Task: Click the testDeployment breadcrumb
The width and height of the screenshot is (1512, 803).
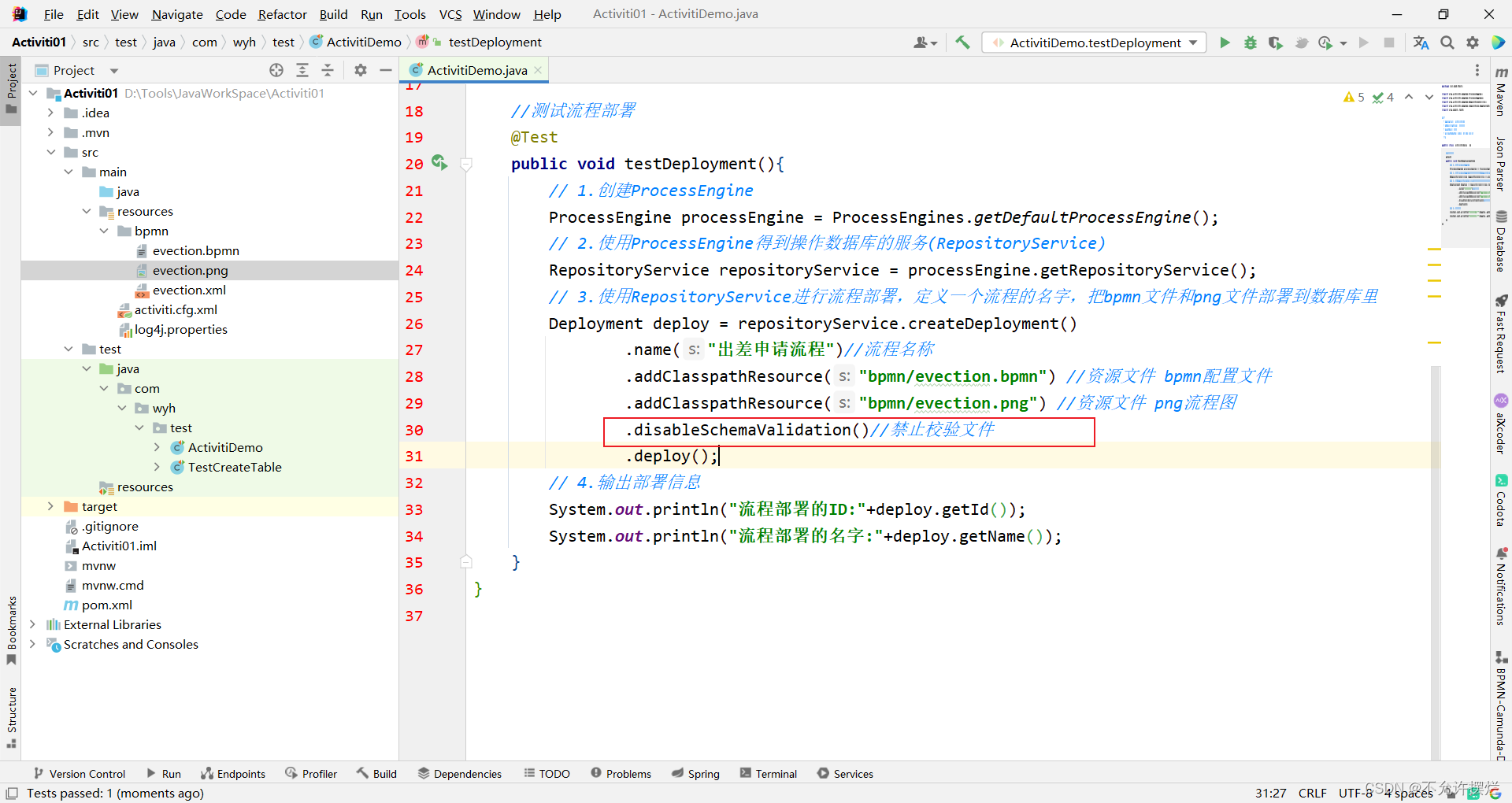Action: point(495,43)
